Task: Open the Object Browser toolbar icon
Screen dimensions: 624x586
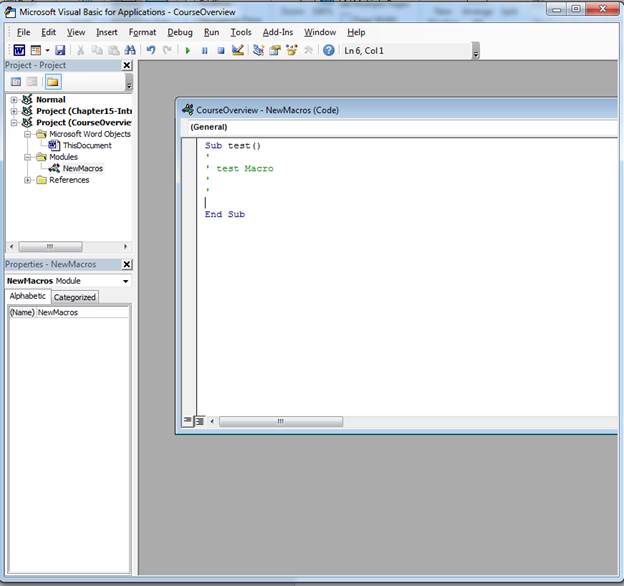Action: (292, 50)
